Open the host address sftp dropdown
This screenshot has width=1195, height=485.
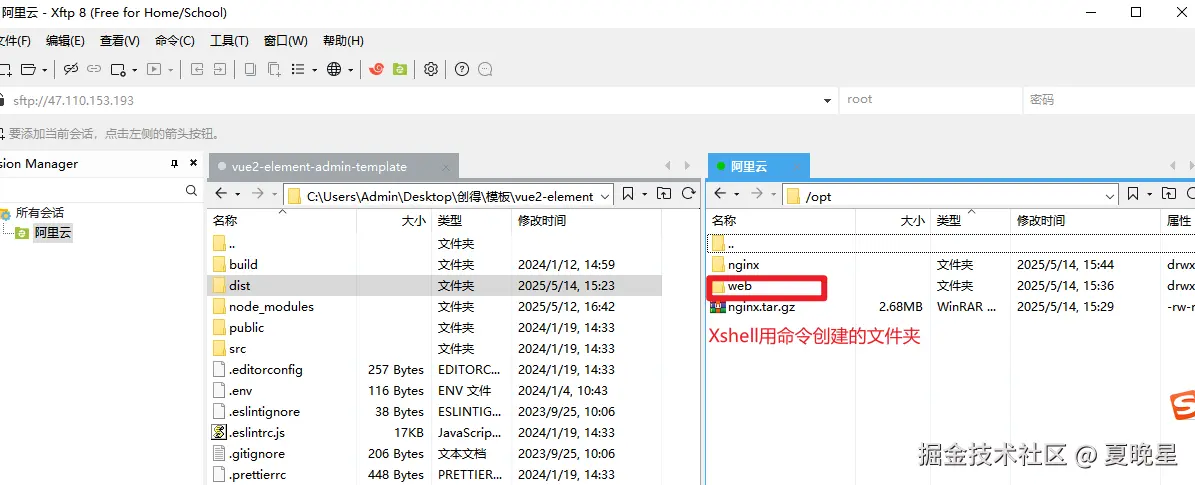[x=828, y=101]
